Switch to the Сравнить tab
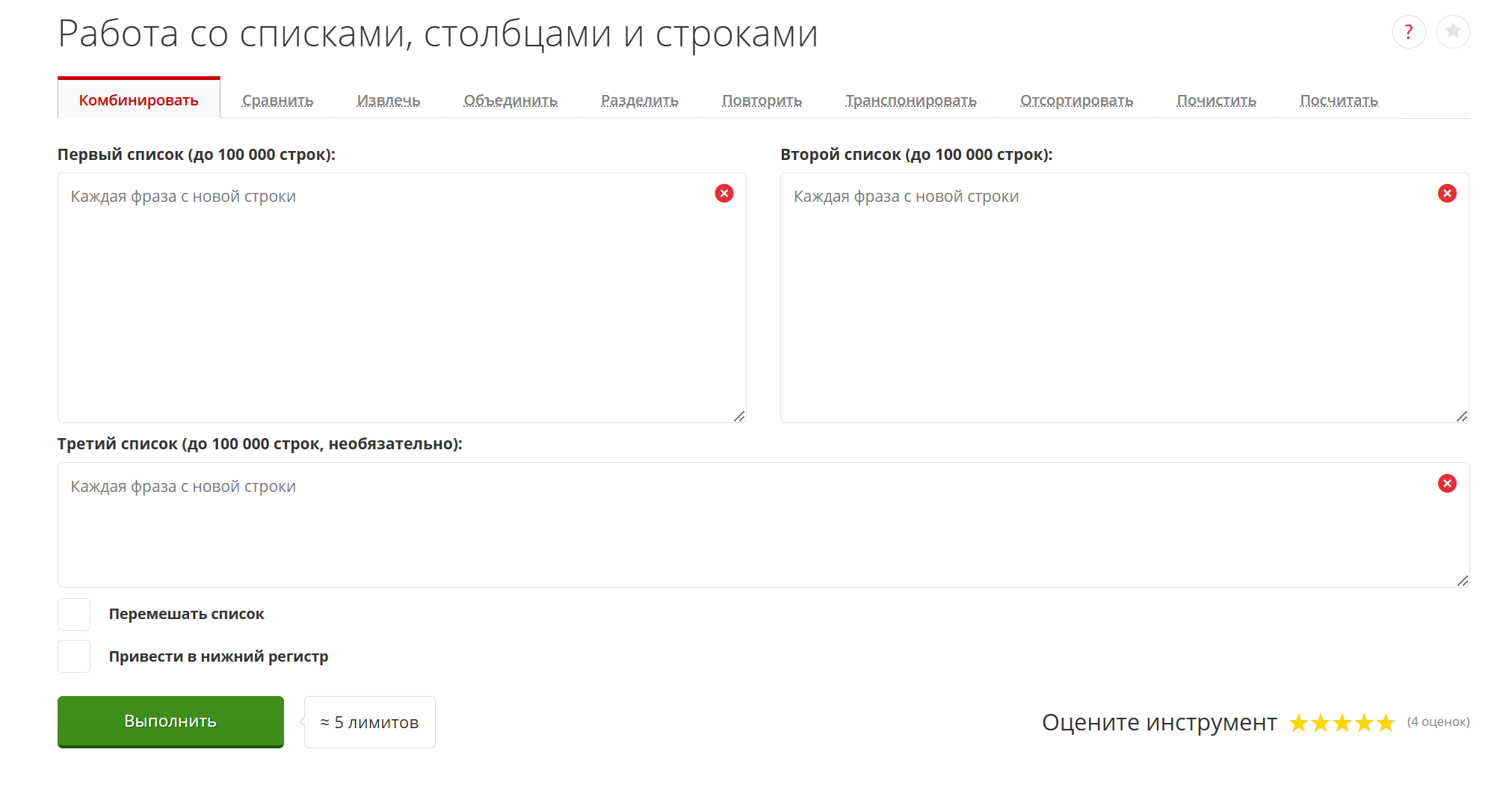Viewport: 1512px width, 785px height. (277, 100)
